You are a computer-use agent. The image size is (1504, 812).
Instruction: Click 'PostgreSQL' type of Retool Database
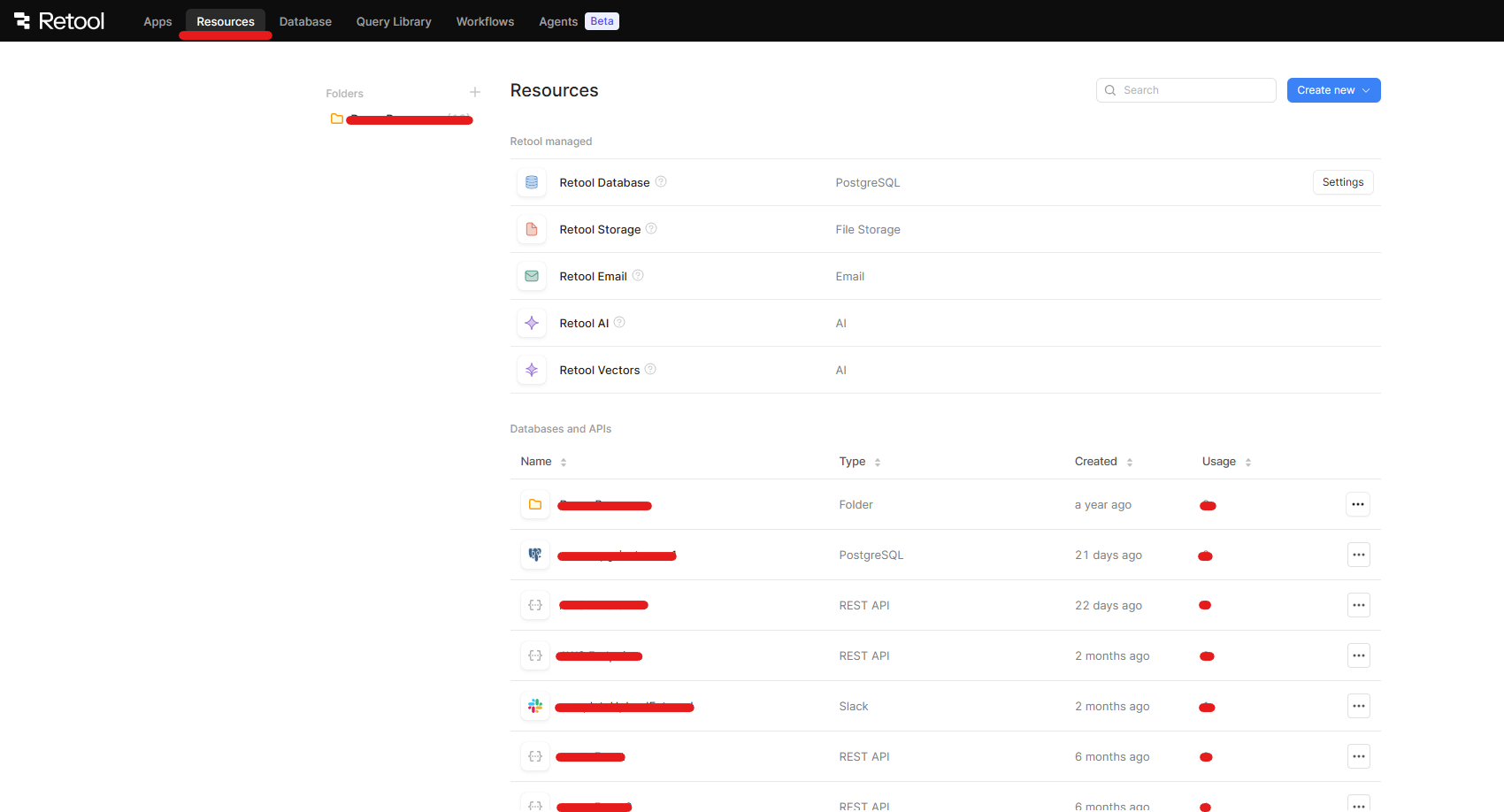click(867, 182)
